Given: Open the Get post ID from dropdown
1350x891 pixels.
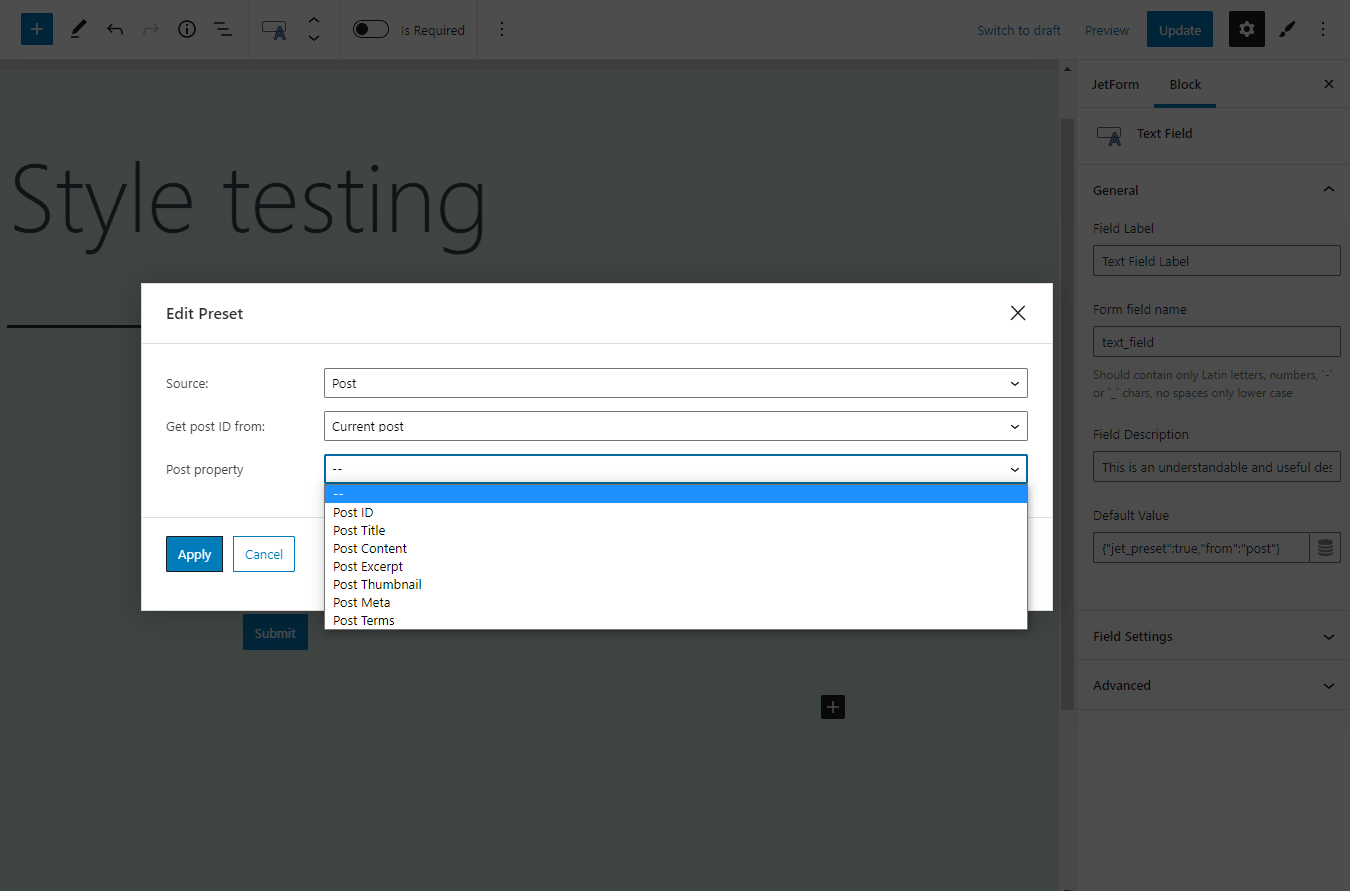Looking at the screenshot, I should (675, 426).
